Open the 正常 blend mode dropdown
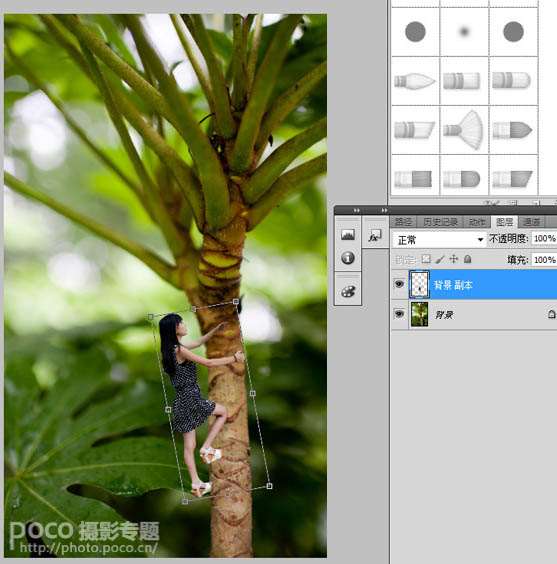This screenshot has height=564, width=557. (439, 240)
